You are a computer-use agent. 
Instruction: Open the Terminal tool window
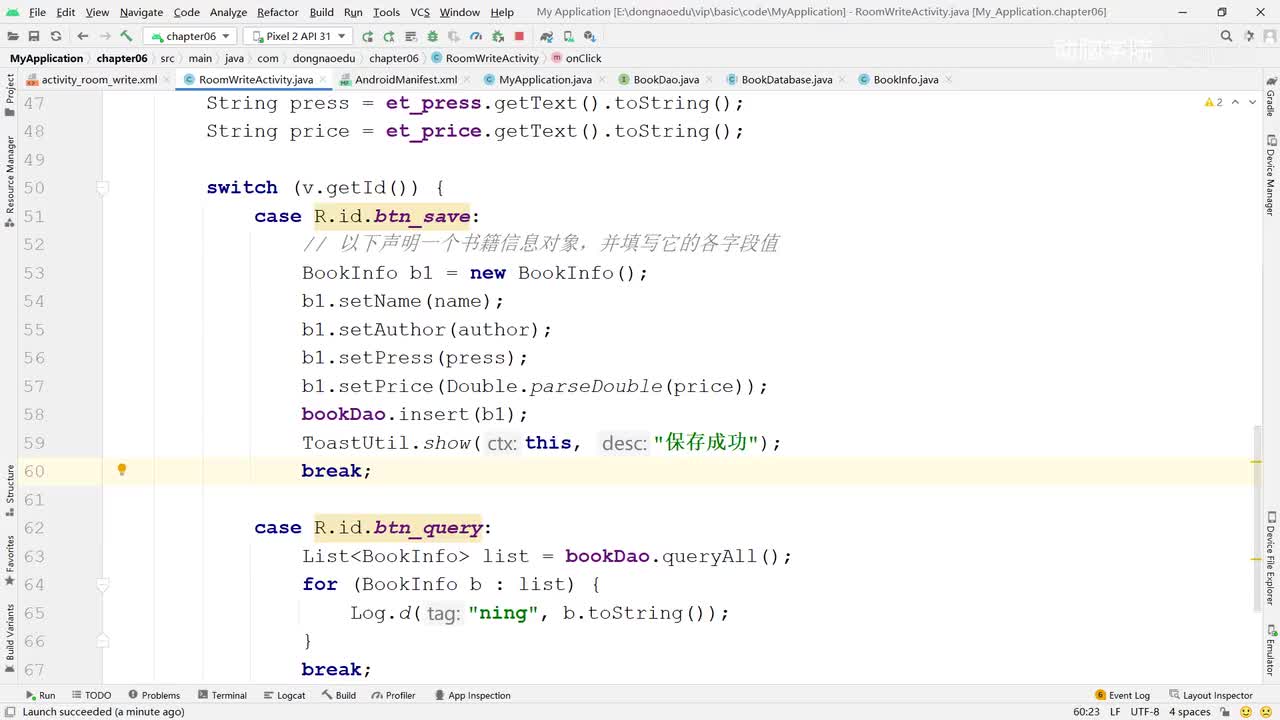(x=222, y=695)
